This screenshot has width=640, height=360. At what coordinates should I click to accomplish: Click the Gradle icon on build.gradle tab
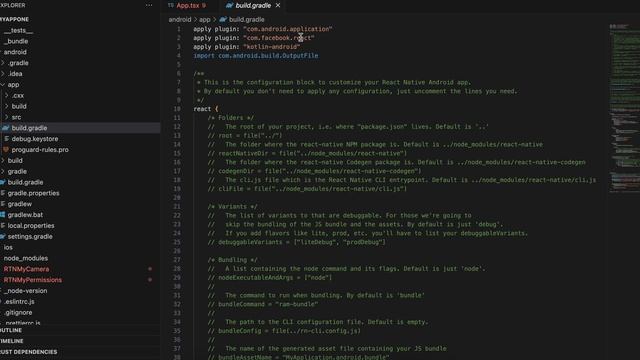pyautogui.click(x=229, y=5)
